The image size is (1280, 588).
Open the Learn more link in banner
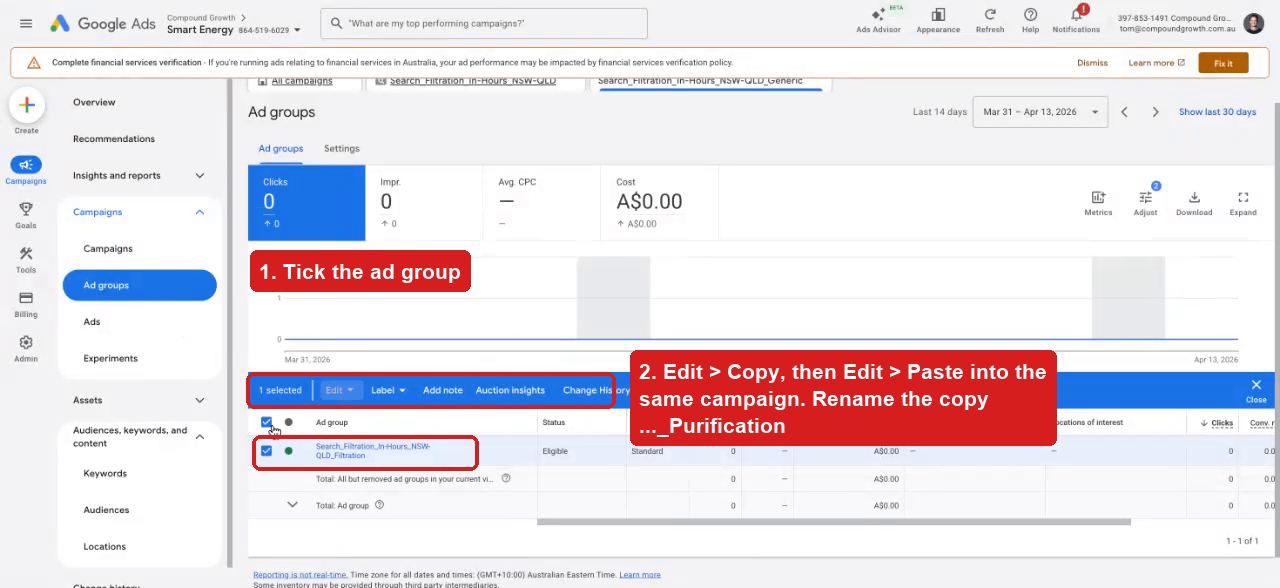point(1156,63)
